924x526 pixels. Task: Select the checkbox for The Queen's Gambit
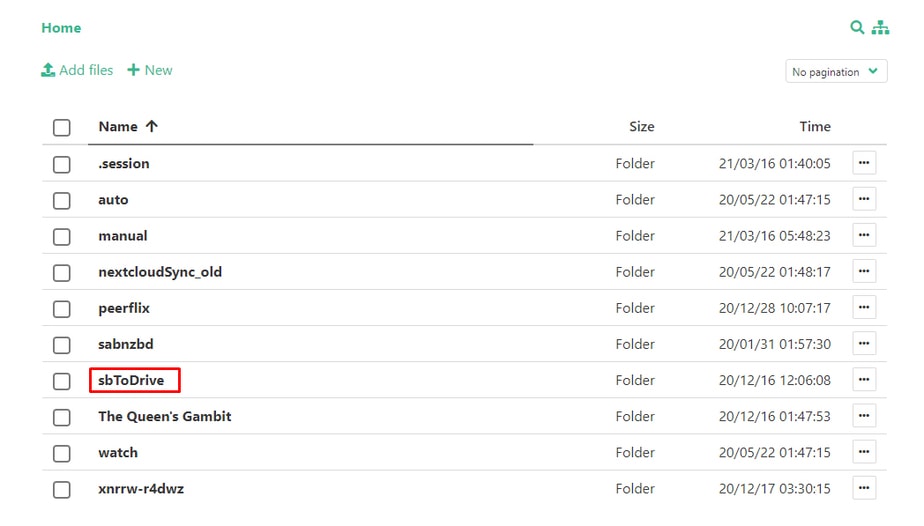tap(62, 417)
